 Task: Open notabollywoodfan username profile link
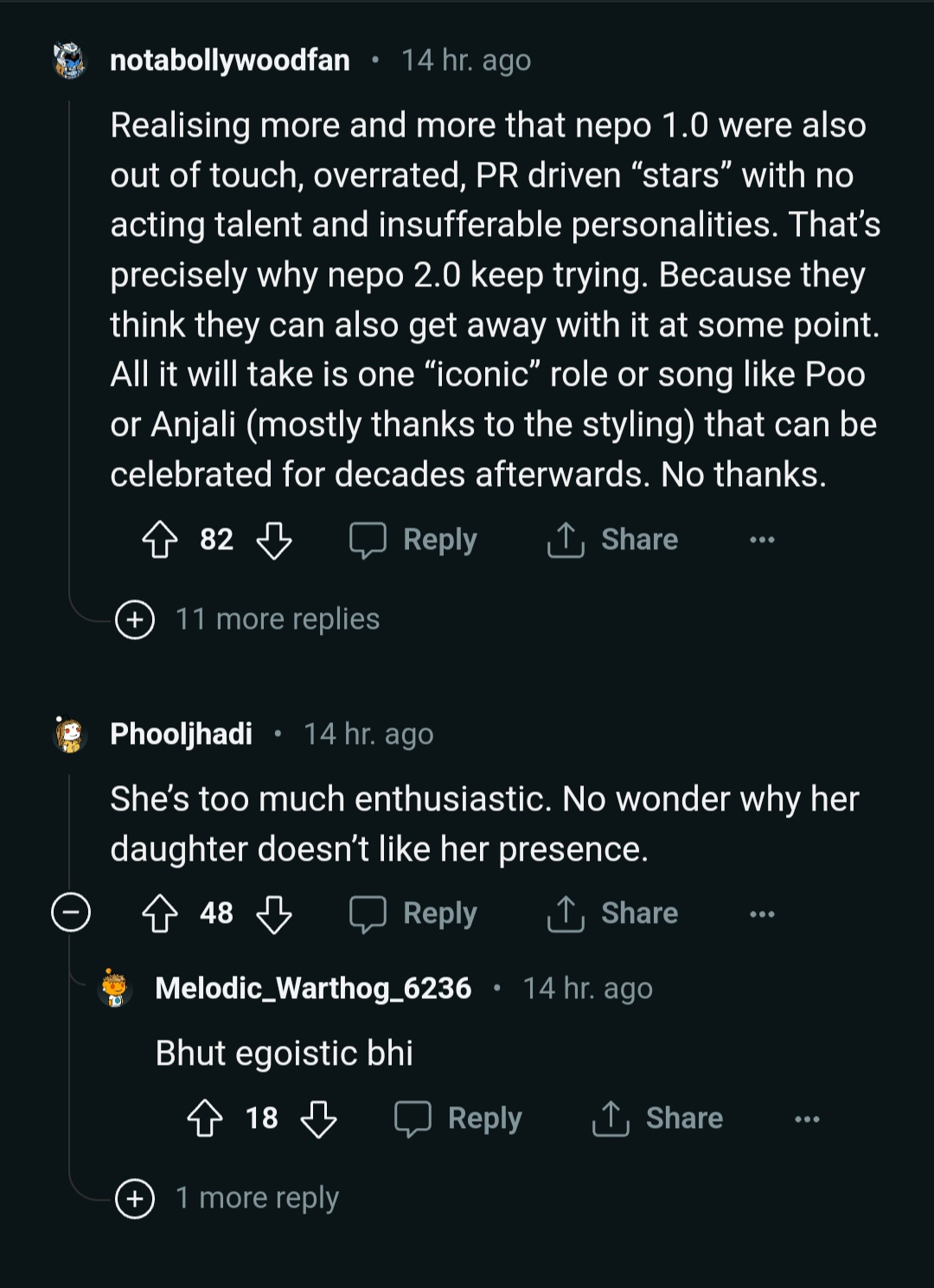pos(230,61)
